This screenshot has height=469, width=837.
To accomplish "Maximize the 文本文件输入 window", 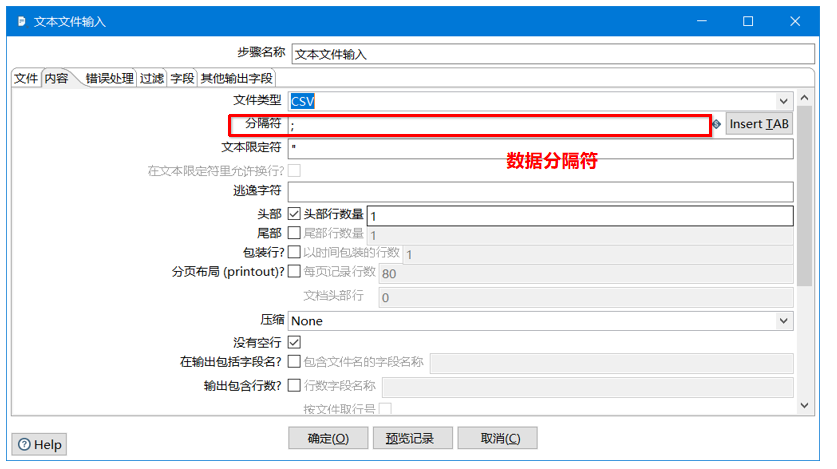I will click(x=748, y=21).
